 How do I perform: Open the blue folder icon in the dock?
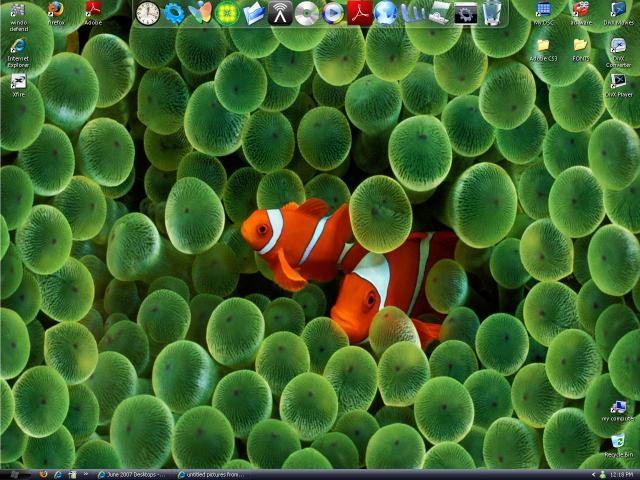click(x=254, y=13)
